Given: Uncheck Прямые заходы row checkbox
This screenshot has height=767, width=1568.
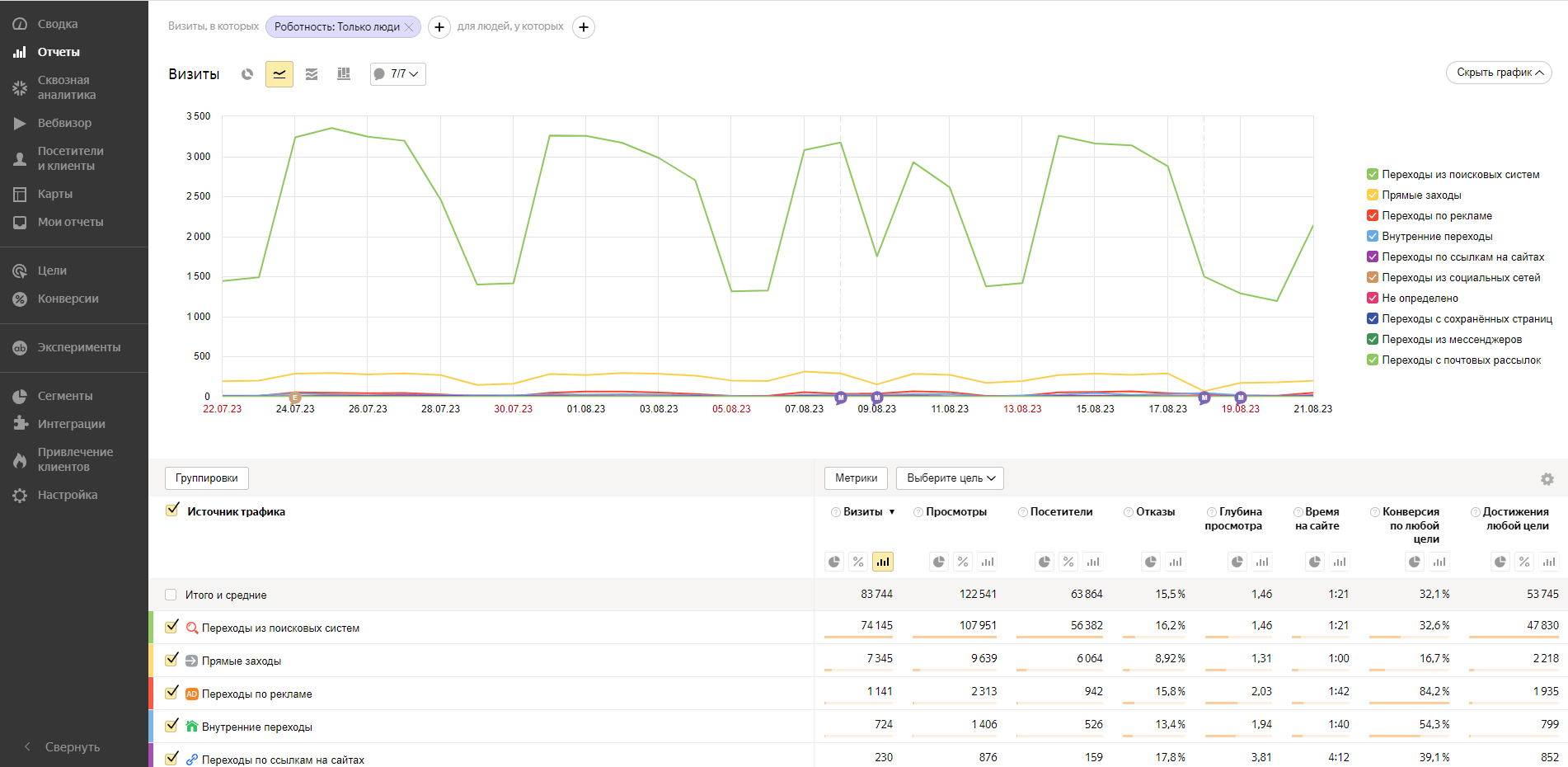Looking at the screenshot, I should (171, 660).
